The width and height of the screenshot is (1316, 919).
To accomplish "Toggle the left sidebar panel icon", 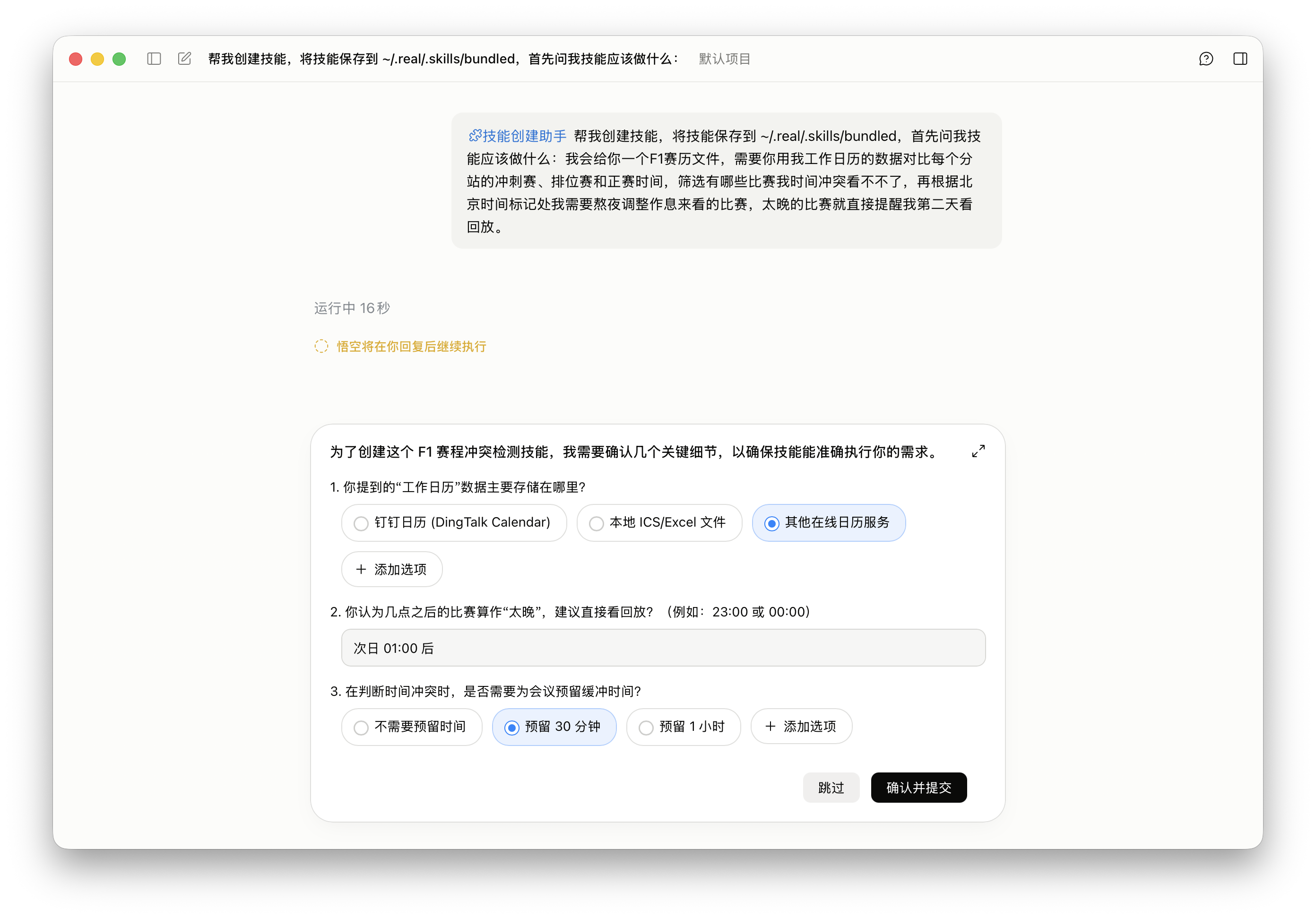I will 154,59.
